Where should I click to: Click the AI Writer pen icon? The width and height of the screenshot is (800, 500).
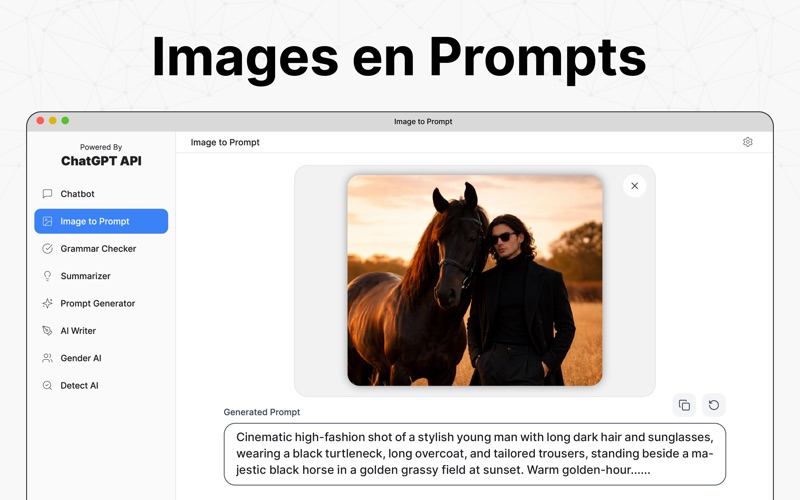tap(47, 331)
